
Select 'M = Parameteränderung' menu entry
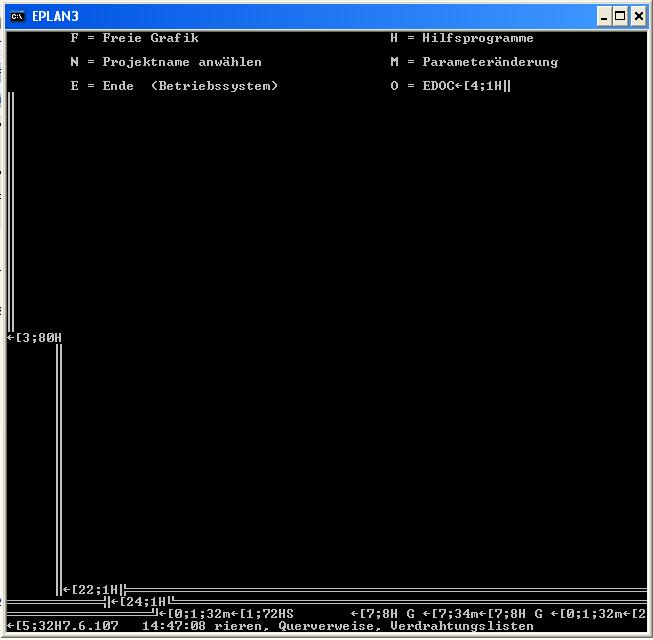pyautogui.click(x=474, y=62)
